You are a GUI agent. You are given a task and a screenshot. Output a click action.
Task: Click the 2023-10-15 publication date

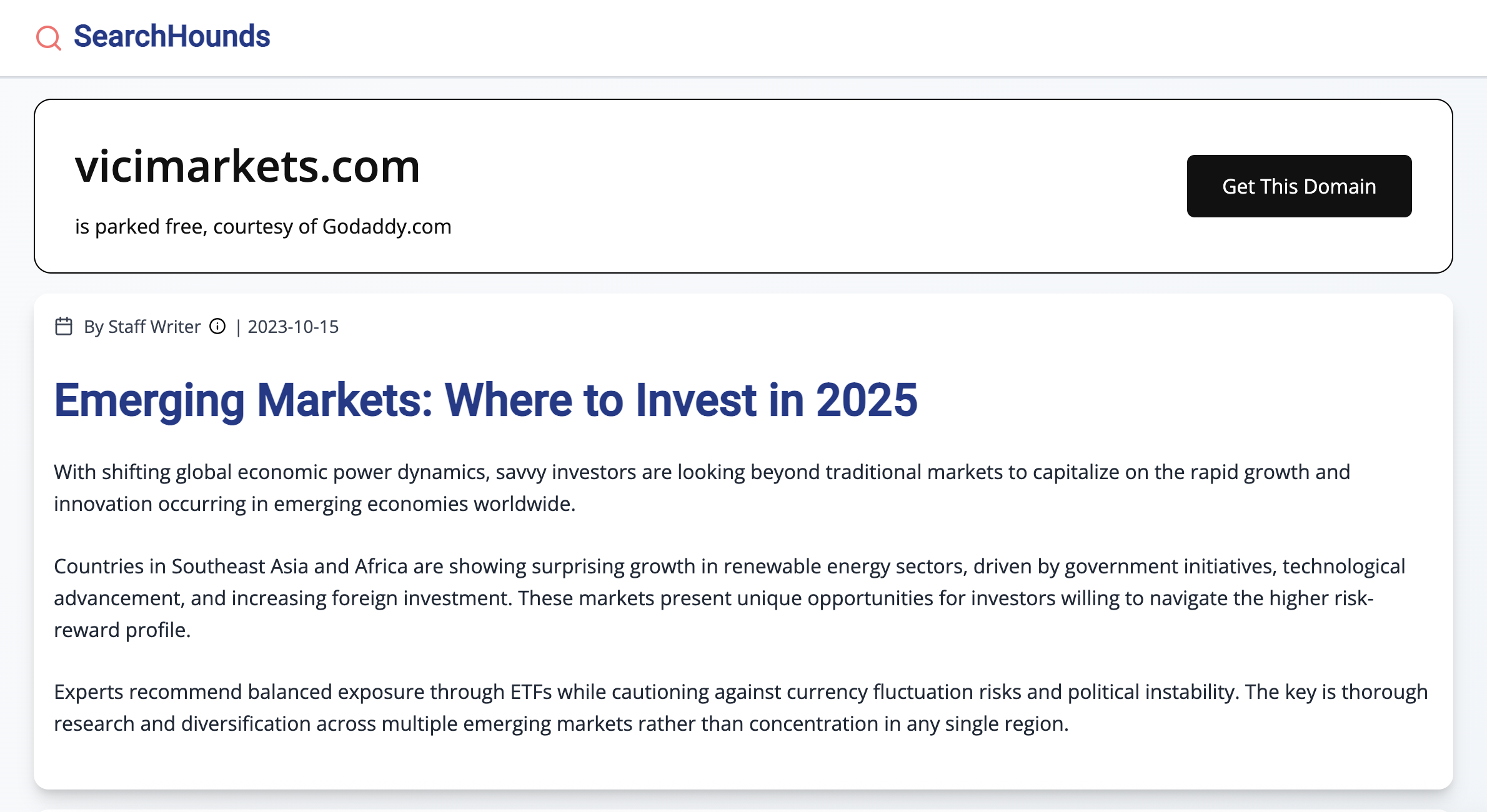coord(293,327)
